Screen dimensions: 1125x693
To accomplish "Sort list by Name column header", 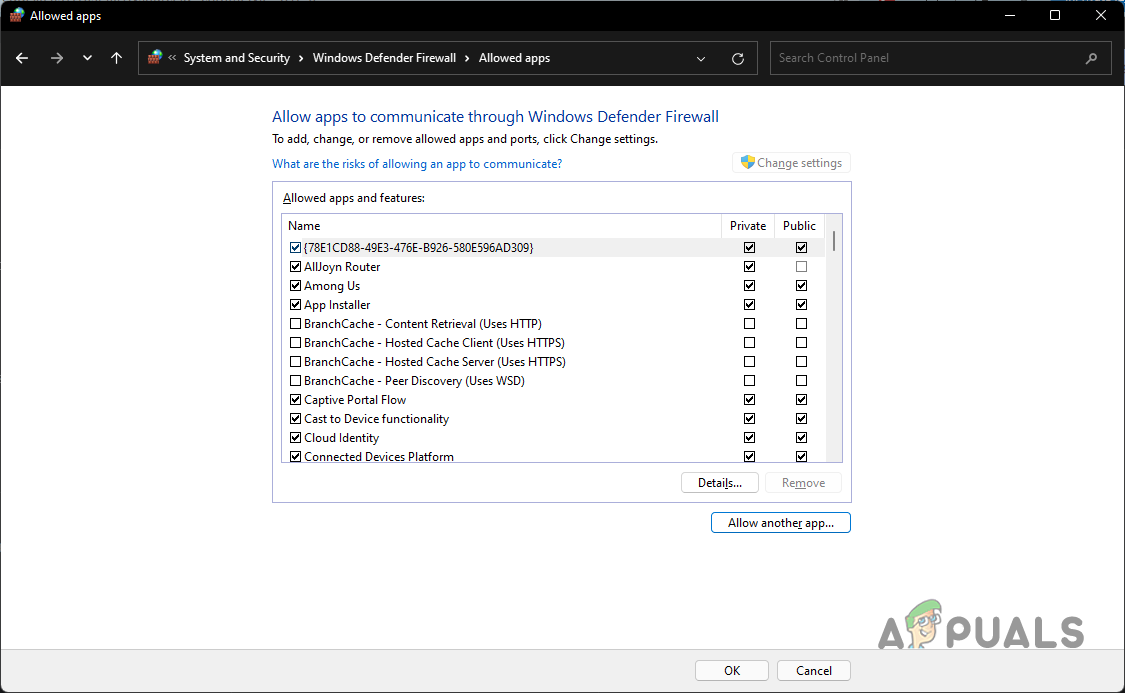I will pyautogui.click(x=500, y=226).
